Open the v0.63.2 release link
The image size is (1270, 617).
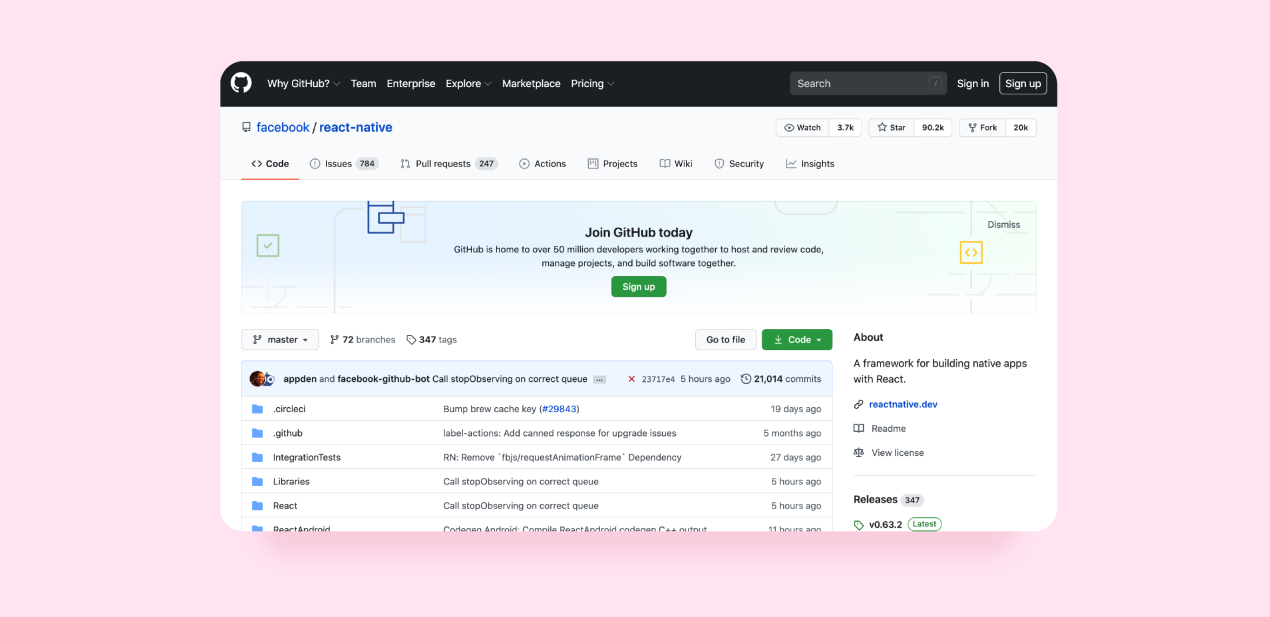click(x=886, y=524)
